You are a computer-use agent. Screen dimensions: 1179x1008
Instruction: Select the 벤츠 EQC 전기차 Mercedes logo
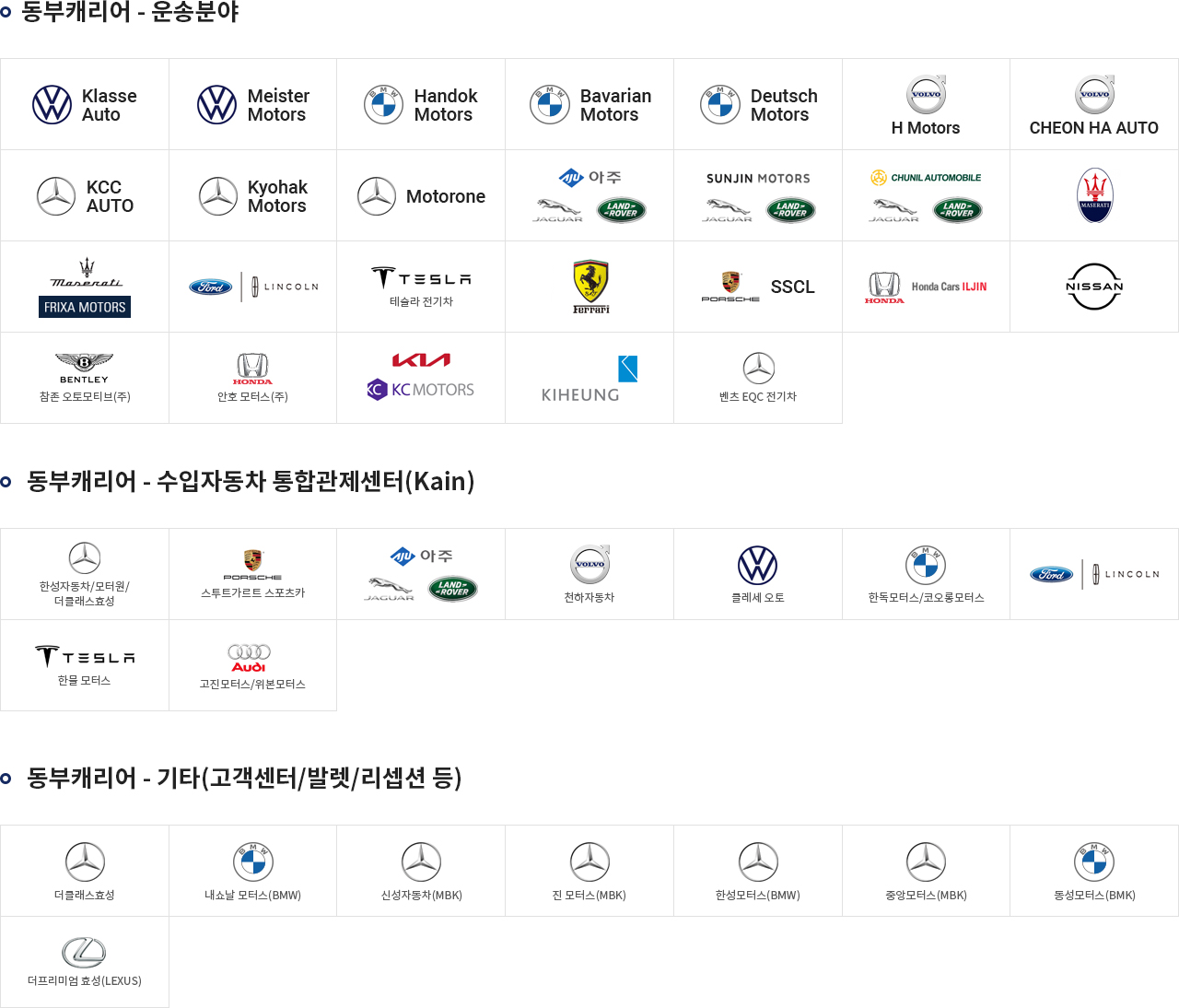[759, 369]
